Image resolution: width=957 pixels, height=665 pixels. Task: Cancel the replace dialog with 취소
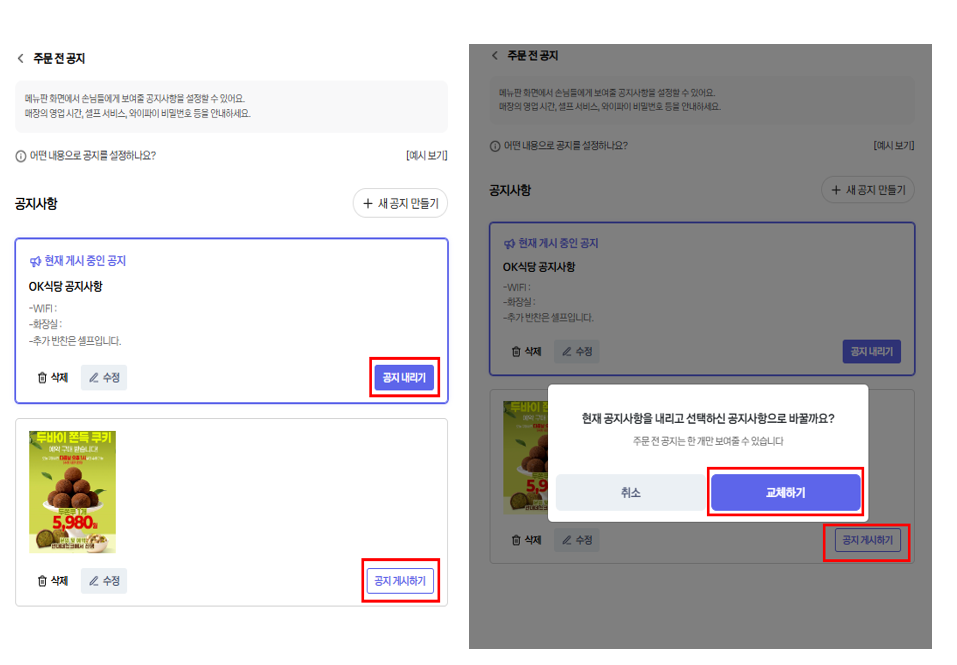[x=630, y=493]
